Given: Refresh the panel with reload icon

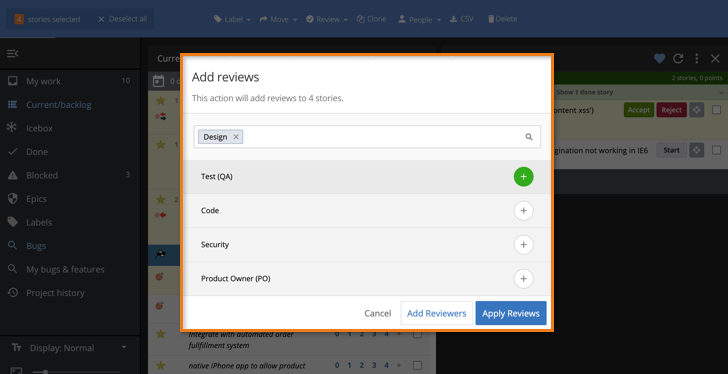Looking at the screenshot, I should pyautogui.click(x=678, y=58).
